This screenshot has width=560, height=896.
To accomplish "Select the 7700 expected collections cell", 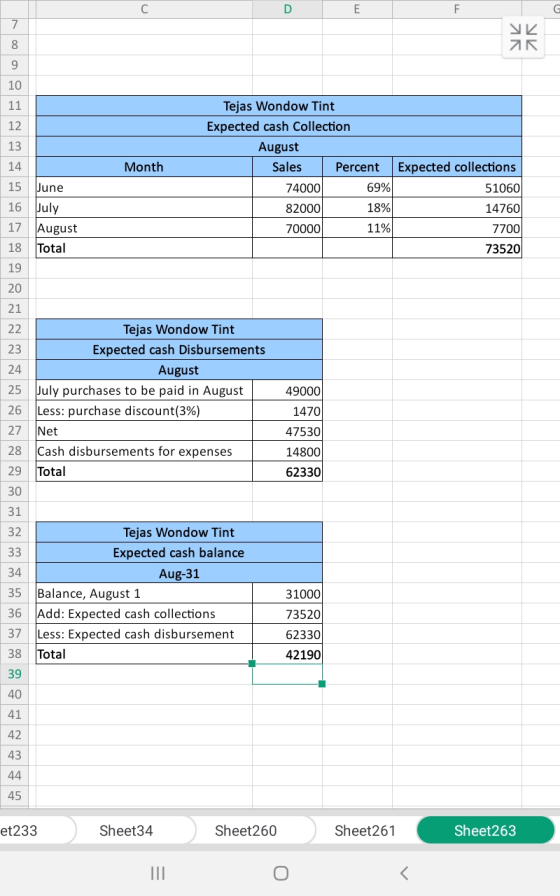I will (457, 228).
